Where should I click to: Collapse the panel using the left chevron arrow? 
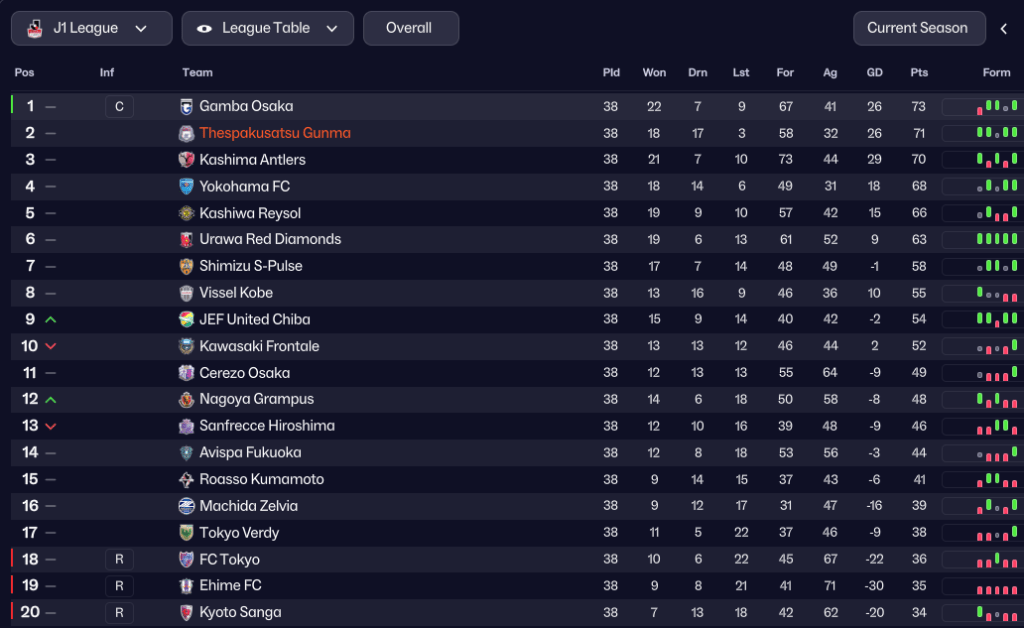pos(1004,29)
